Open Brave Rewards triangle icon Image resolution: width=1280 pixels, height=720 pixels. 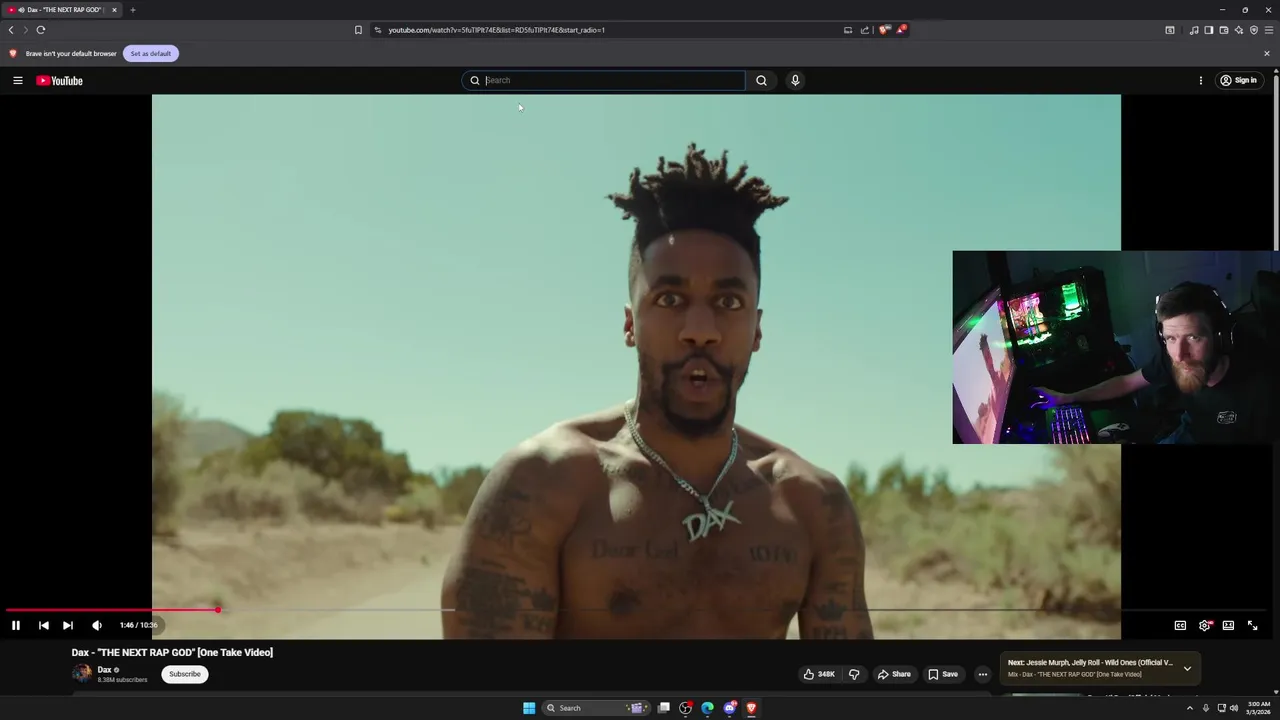click(x=901, y=30)
